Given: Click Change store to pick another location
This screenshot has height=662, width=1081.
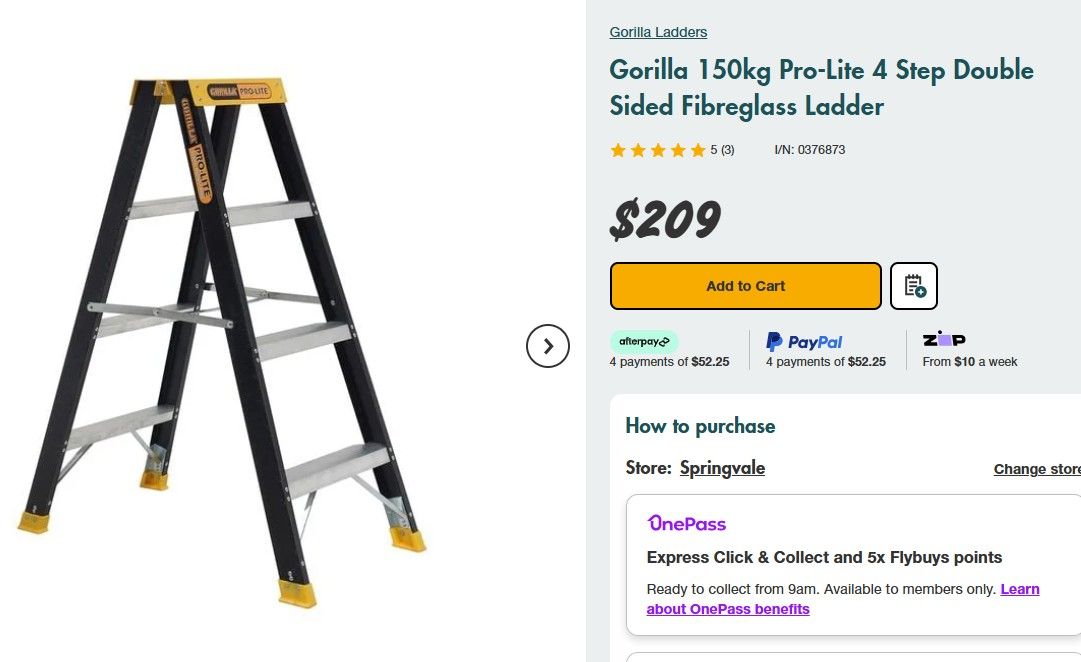Looking at the screenshot, I should (1036, 468).
